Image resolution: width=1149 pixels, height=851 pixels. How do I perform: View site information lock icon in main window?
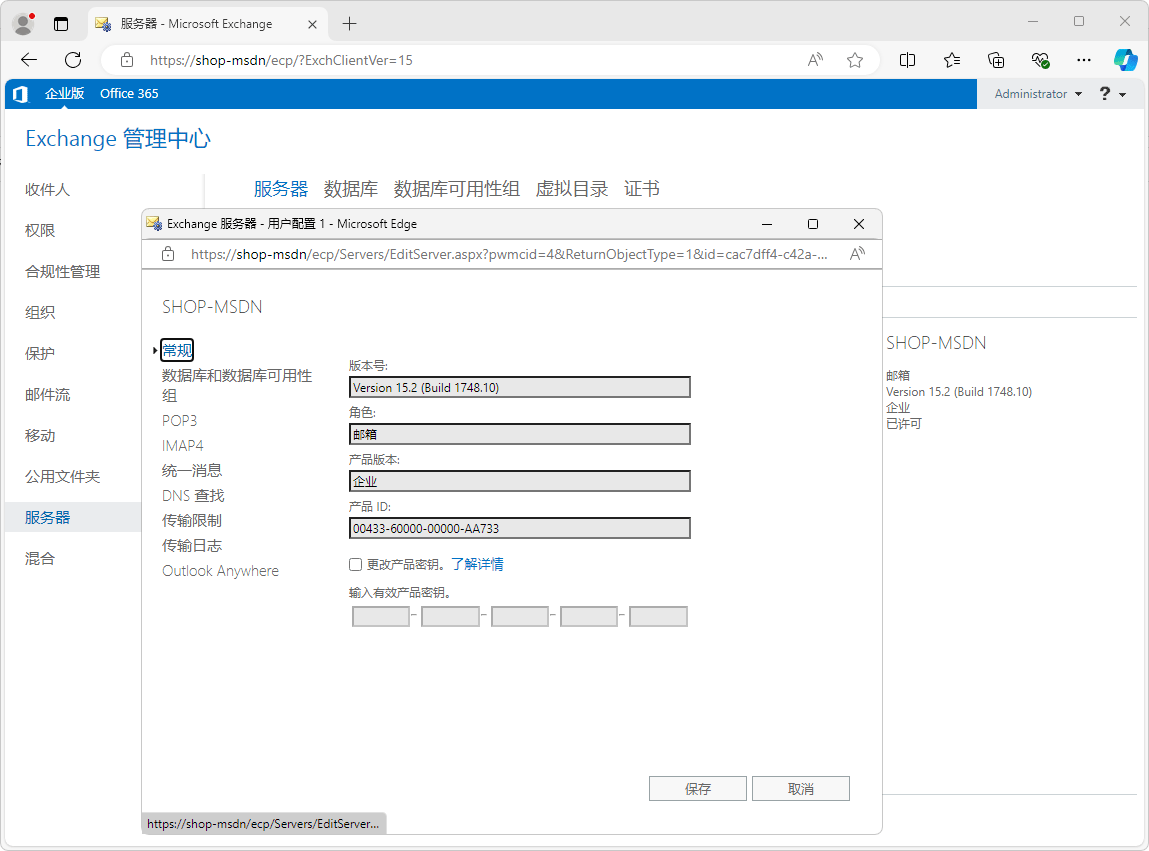click(127, 60)
